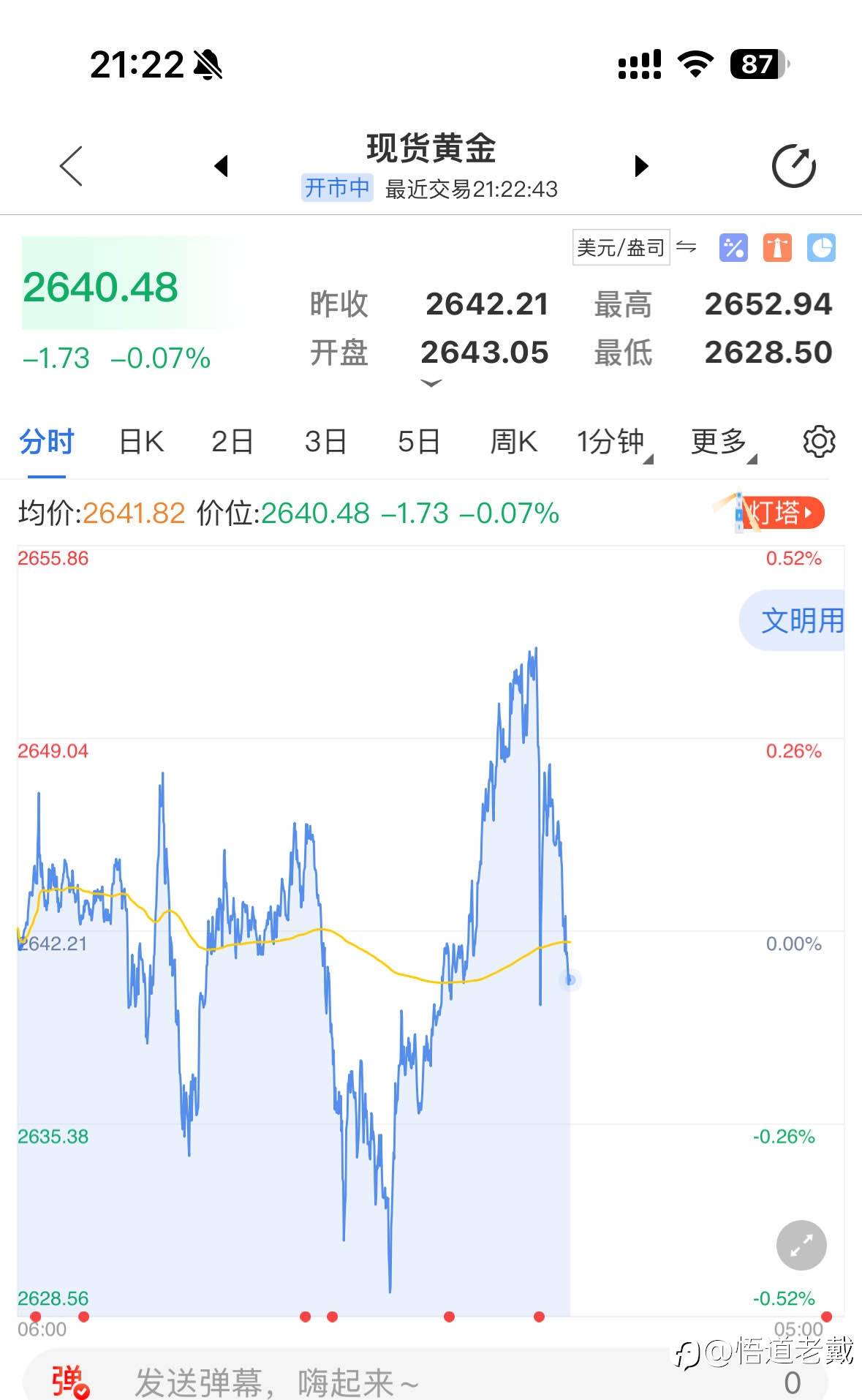Tap the refresh quote icon
This screenshot has height=1400, width=862.
click(x=793, y=167)
